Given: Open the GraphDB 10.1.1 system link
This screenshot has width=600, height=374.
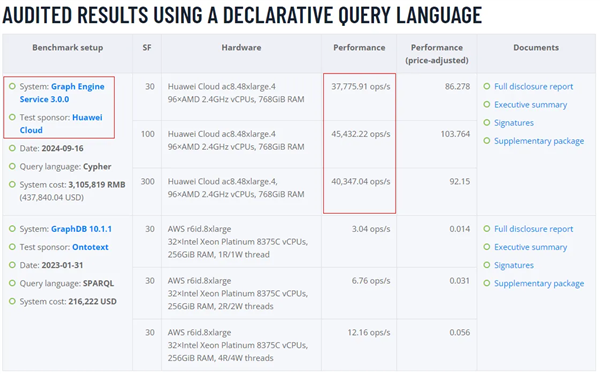Looking at the screenshot, I should click(x=81, y=229).
